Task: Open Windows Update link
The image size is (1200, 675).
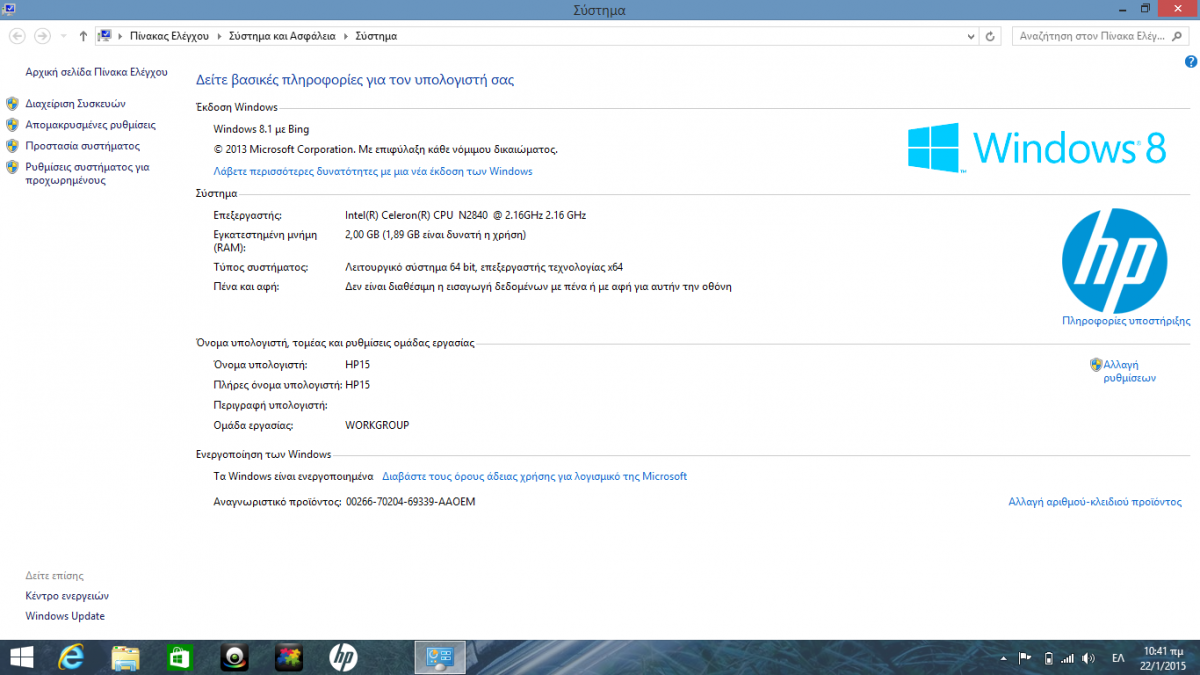Action: point(65,616)
